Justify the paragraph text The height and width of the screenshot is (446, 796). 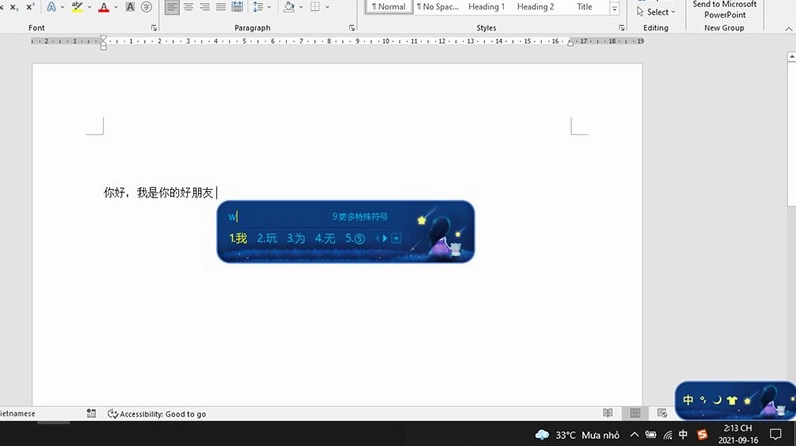point(221,7)
